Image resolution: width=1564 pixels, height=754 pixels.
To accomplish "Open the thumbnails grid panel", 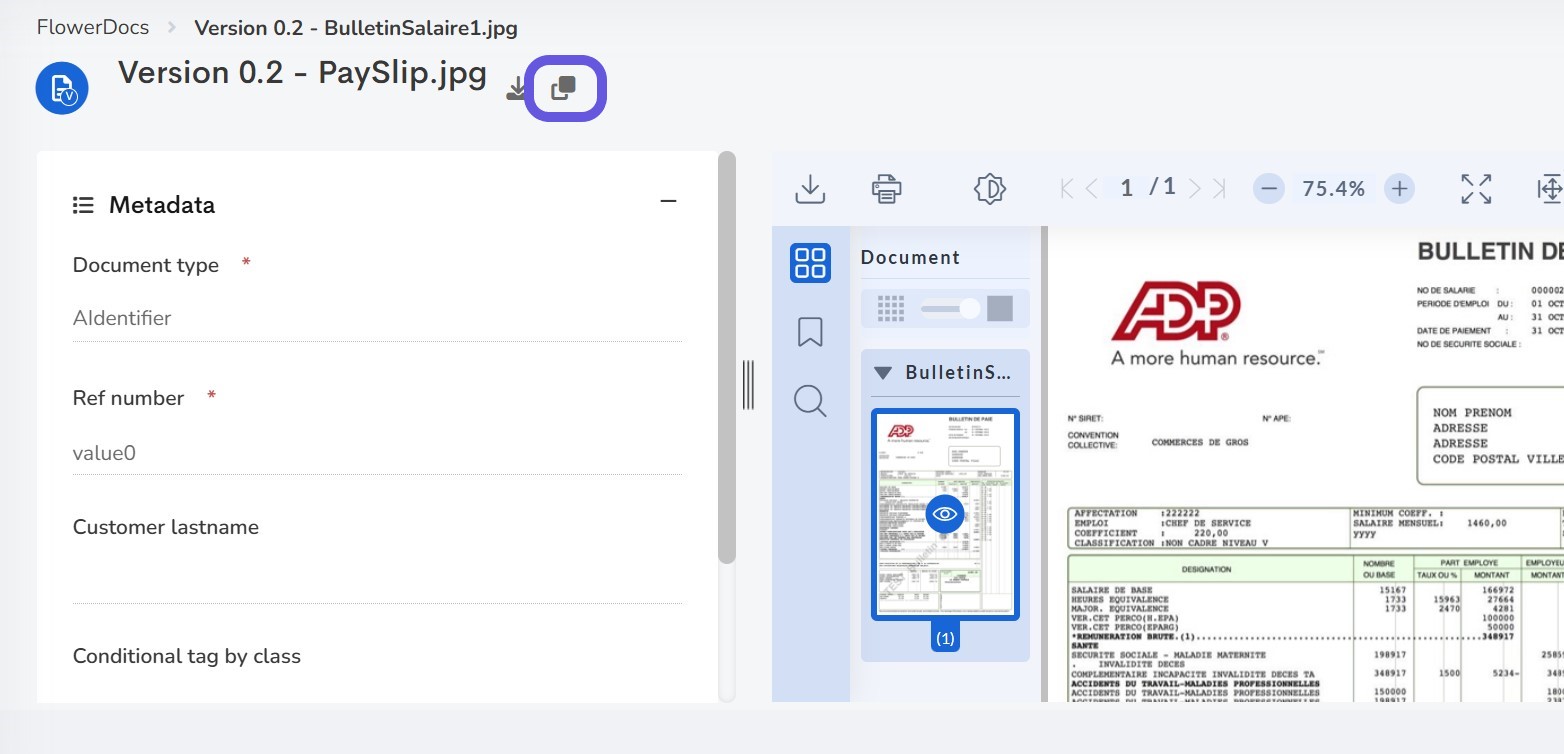I will [x=810, y=264].
